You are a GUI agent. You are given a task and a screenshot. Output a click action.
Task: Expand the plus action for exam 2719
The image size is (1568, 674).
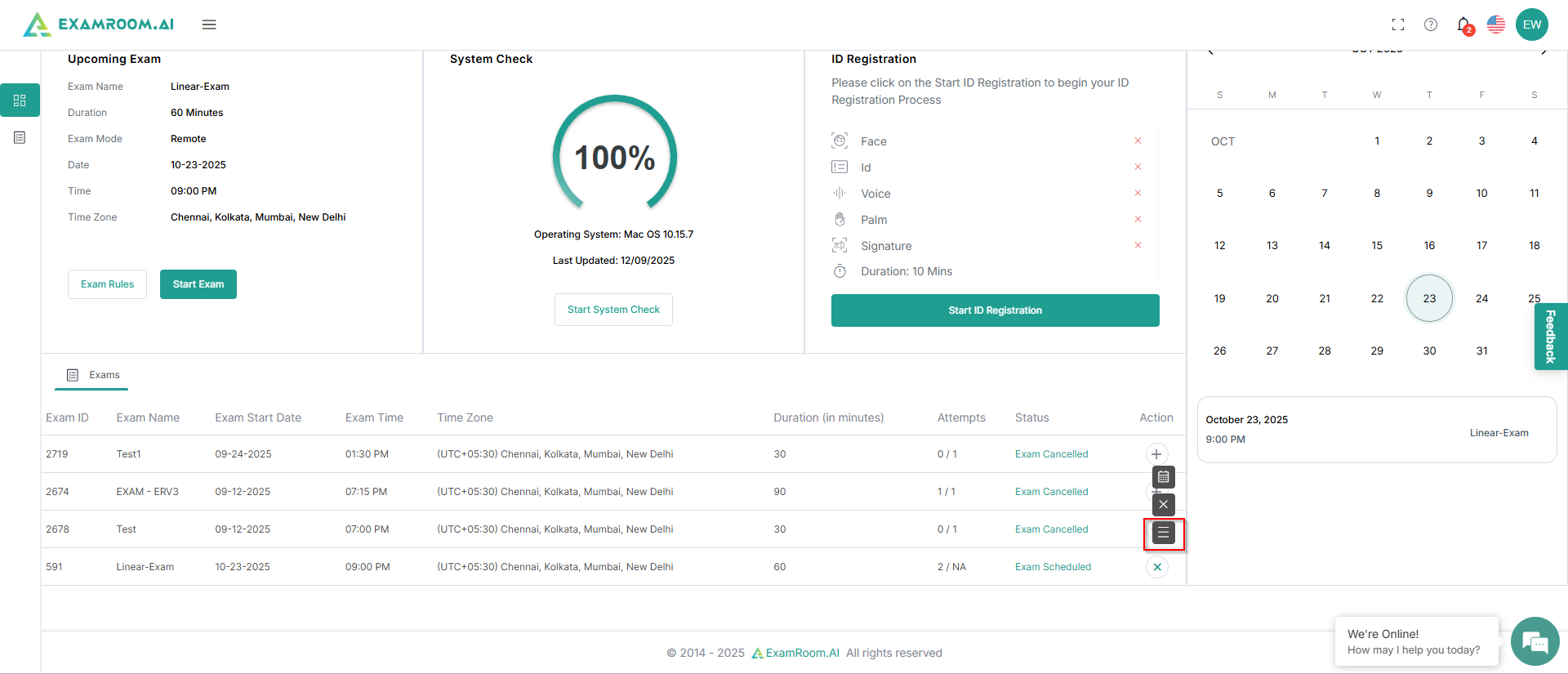pos(1156,454)
